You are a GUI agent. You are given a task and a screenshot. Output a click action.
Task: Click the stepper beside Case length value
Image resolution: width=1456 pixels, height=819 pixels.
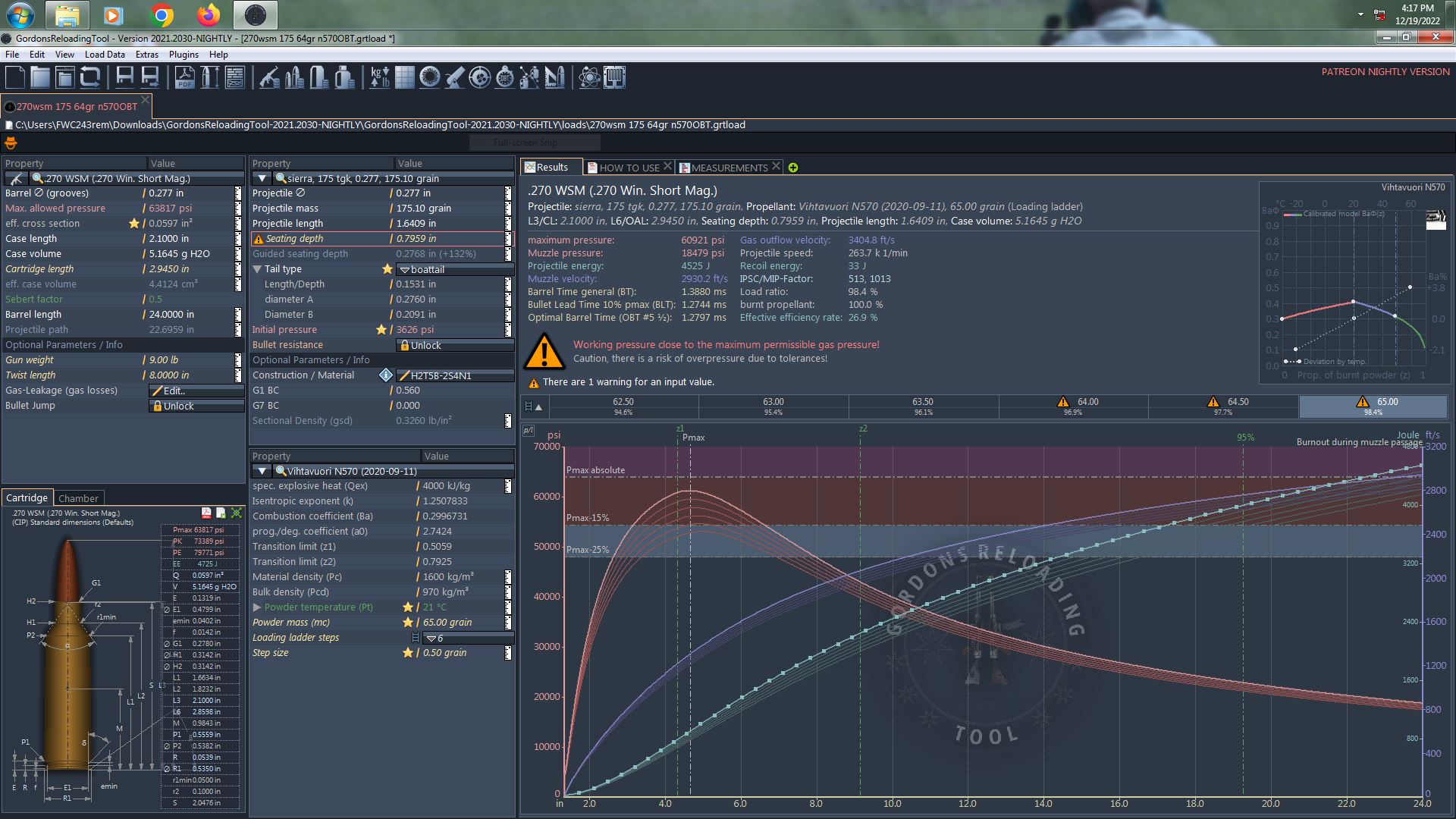point(238,239)
